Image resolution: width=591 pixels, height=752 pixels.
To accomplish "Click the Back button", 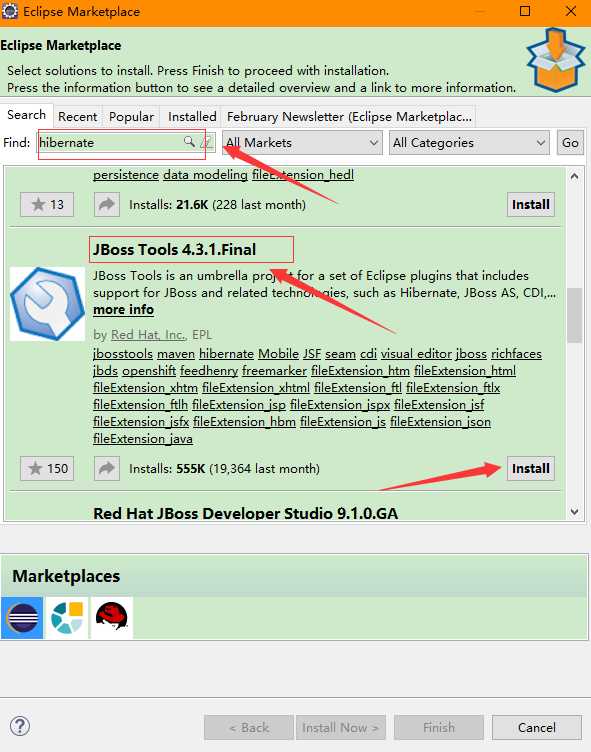I will 248,728.
